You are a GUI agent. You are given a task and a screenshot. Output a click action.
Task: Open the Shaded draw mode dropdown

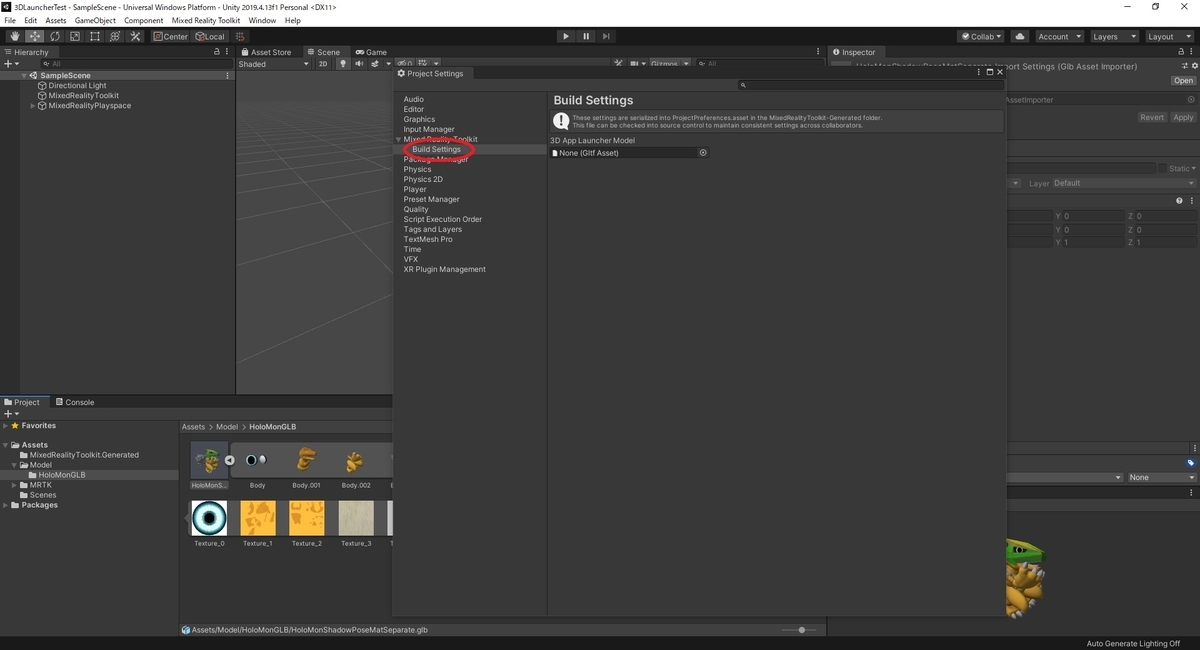pyautogui.click(x=274, y=64)
